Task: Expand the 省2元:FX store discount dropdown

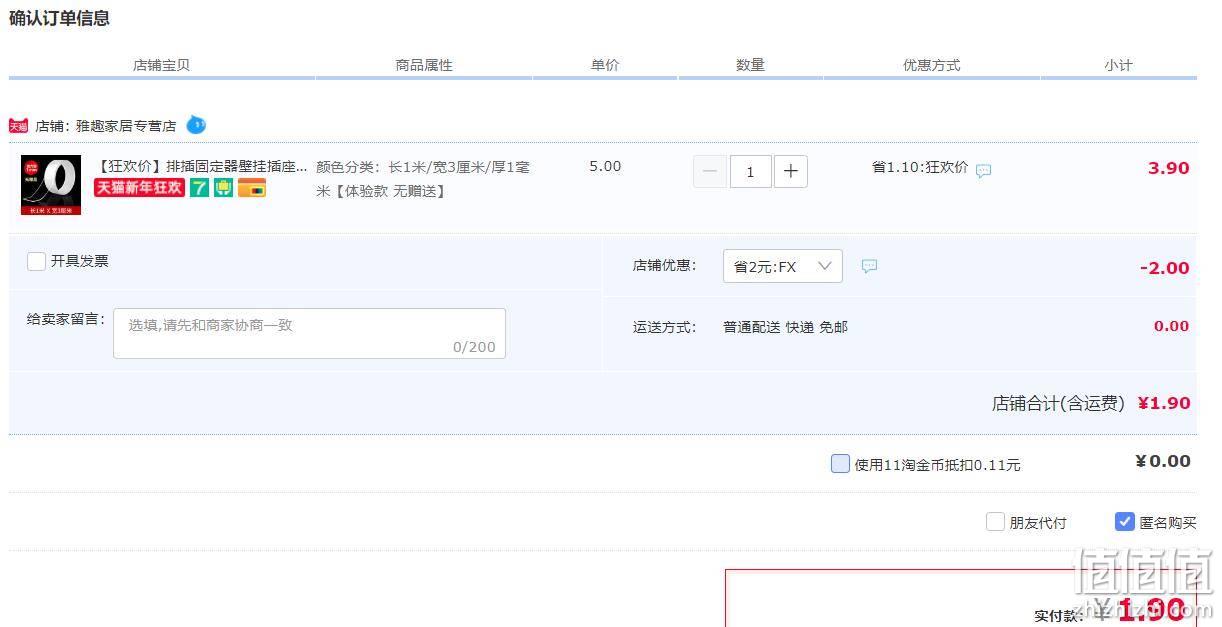Action: 783,266
